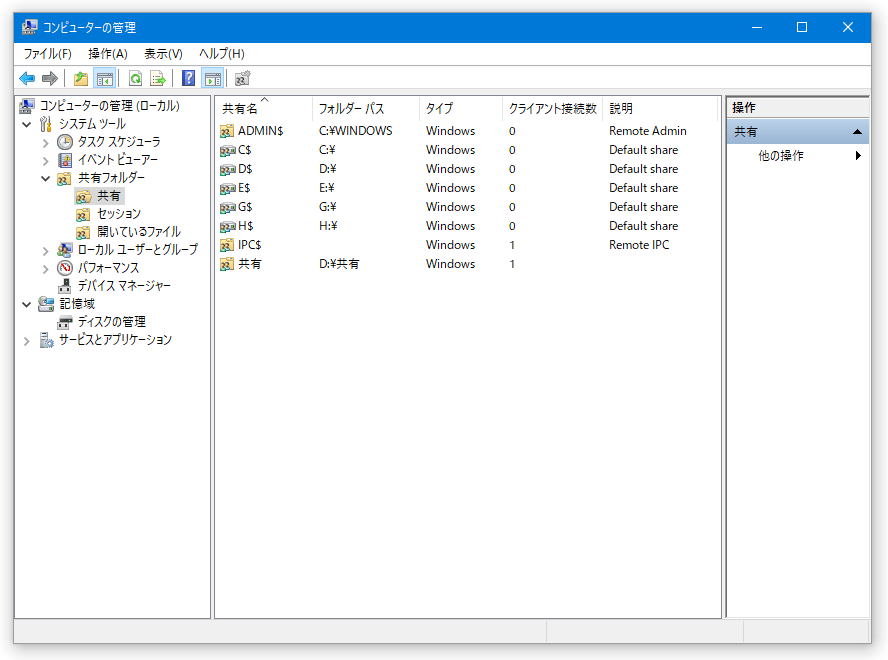This screenshot has width=888, height=660.
Task: Click the Remote Admin description
Action: [648, 131]
